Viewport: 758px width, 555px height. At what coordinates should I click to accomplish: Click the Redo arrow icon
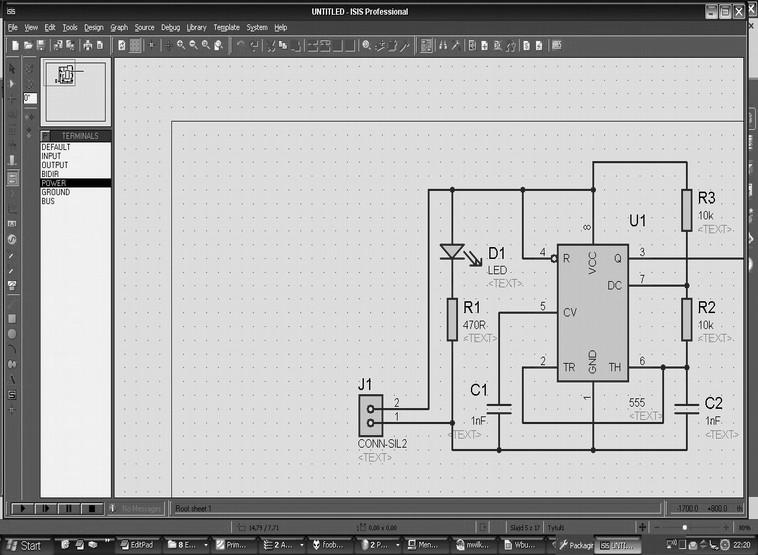[254, 45]
